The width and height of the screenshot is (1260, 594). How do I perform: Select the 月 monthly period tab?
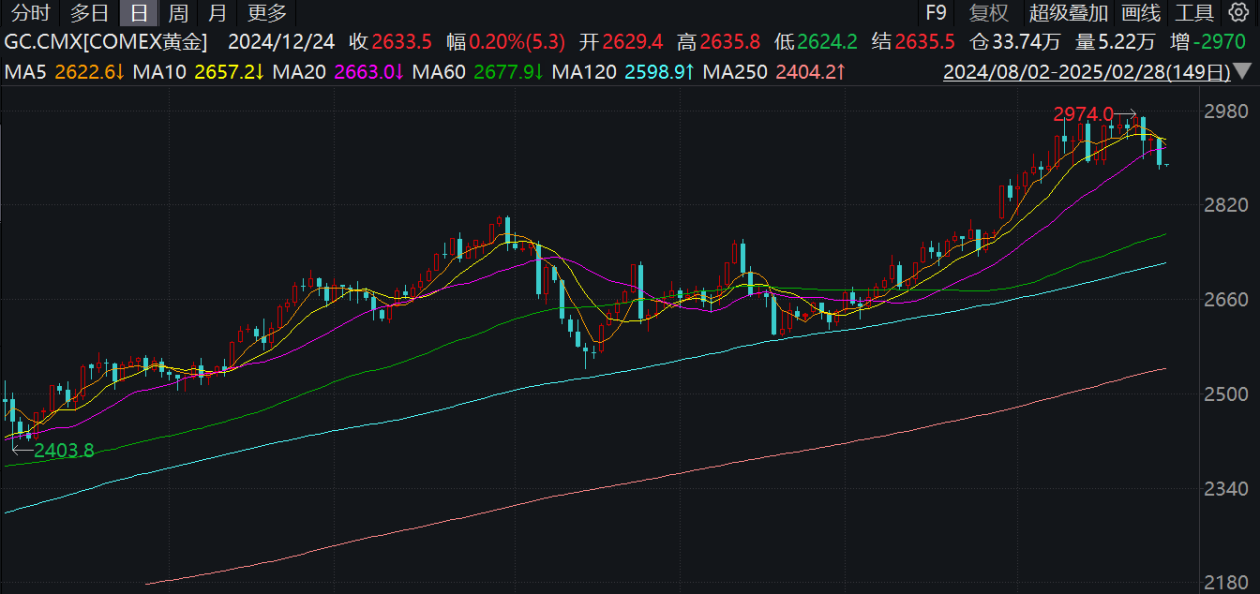217,13
